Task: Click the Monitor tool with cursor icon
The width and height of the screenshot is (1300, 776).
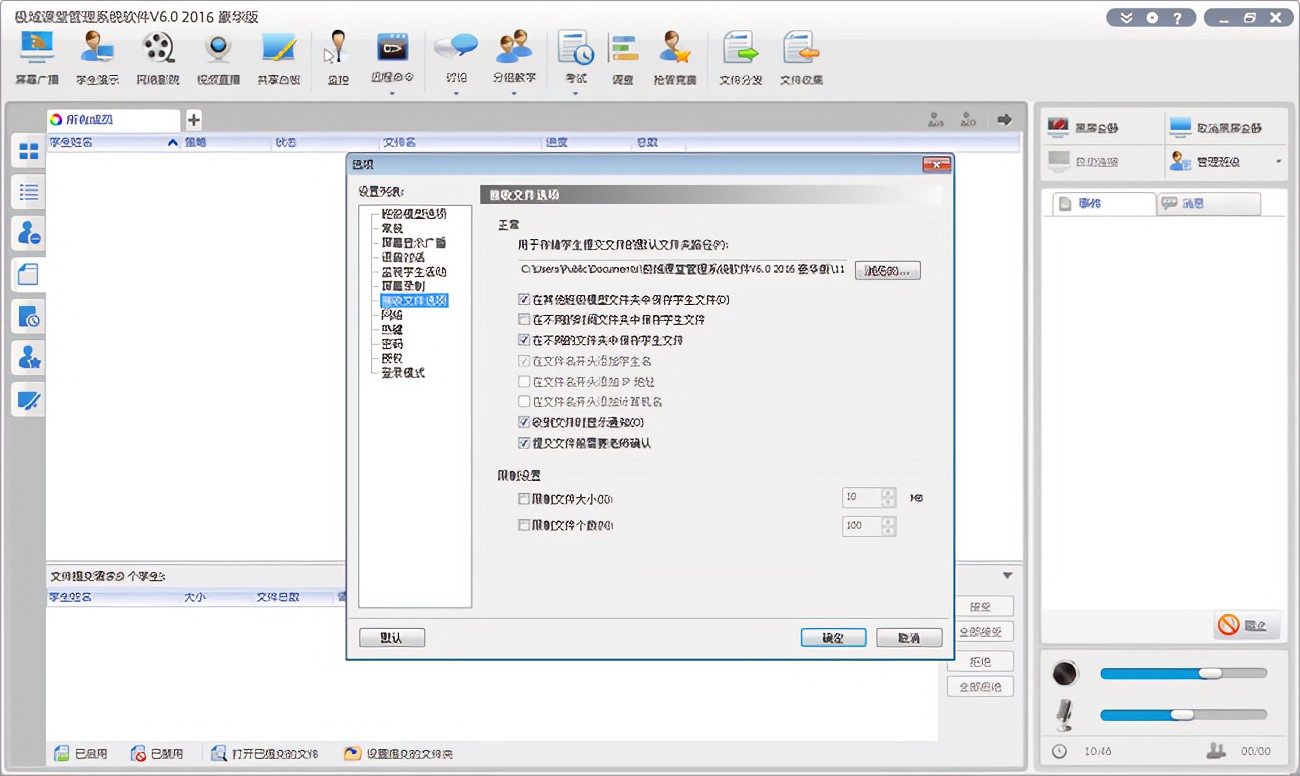Action: coord(338,59)
